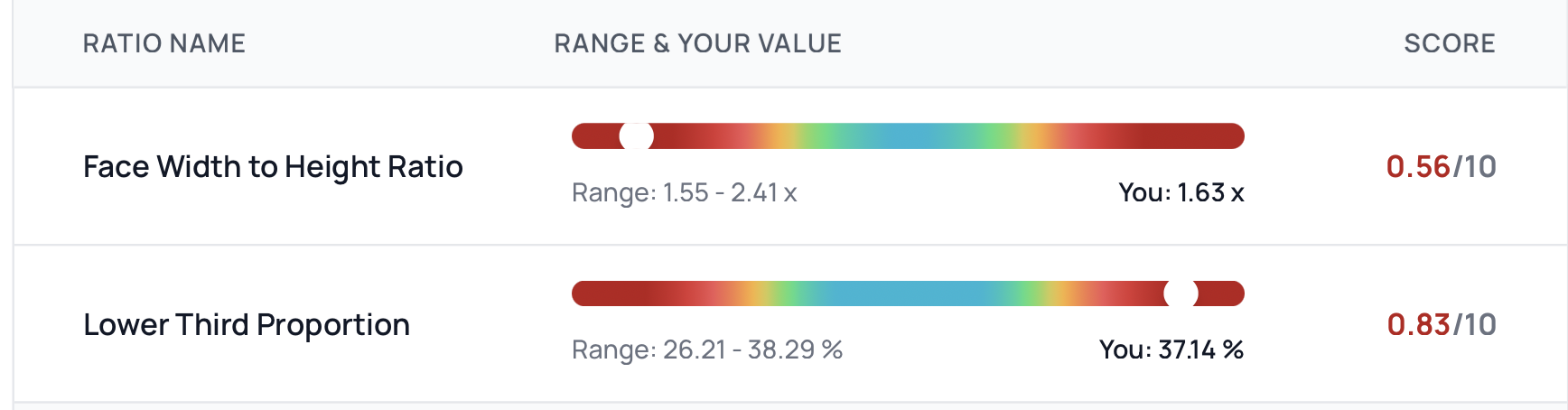1568x410 pixels.
Task: Click the 0.83/10 score
Action: click(x=1441, y=325)
